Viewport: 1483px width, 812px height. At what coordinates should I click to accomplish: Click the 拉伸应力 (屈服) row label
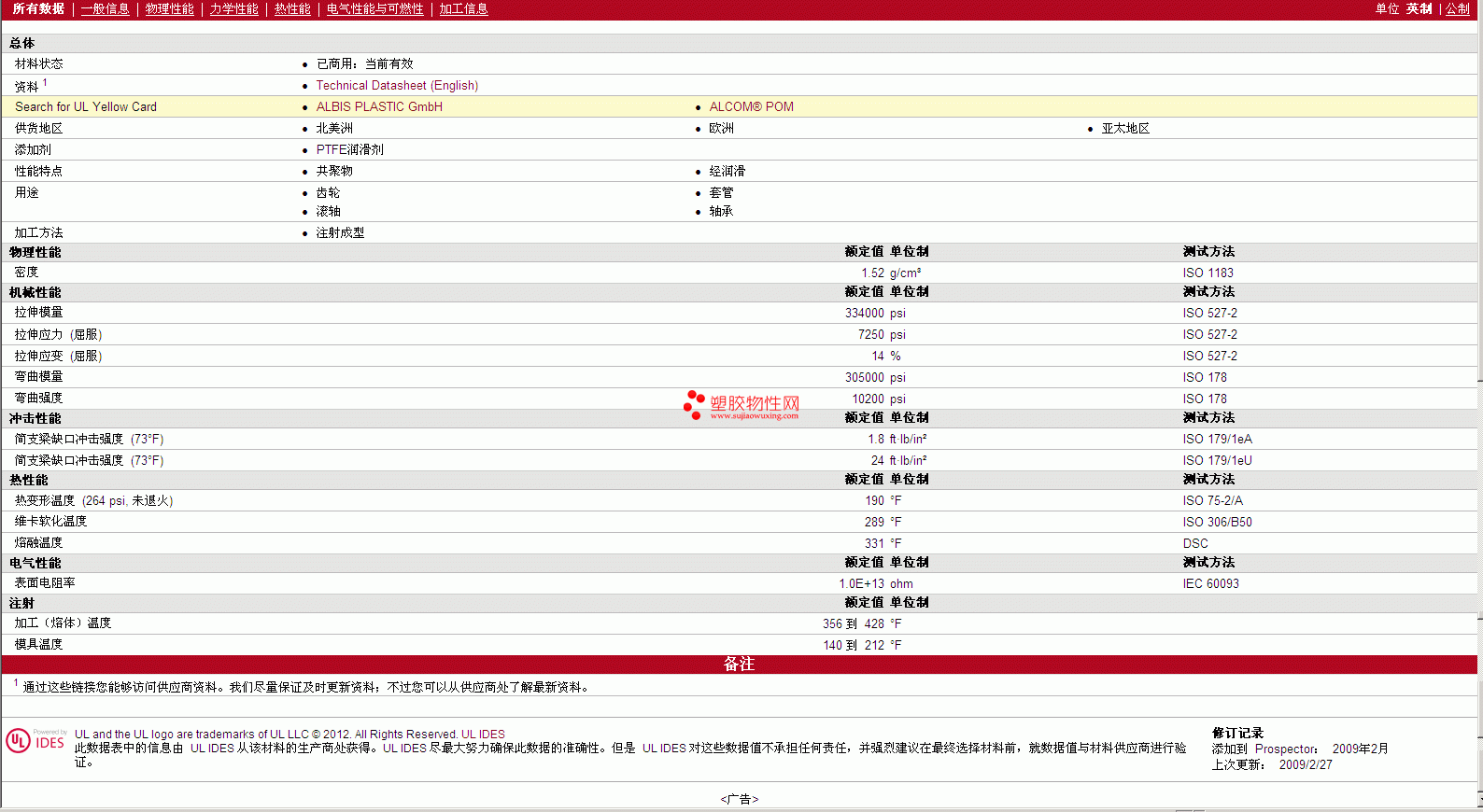coord(58,334)
